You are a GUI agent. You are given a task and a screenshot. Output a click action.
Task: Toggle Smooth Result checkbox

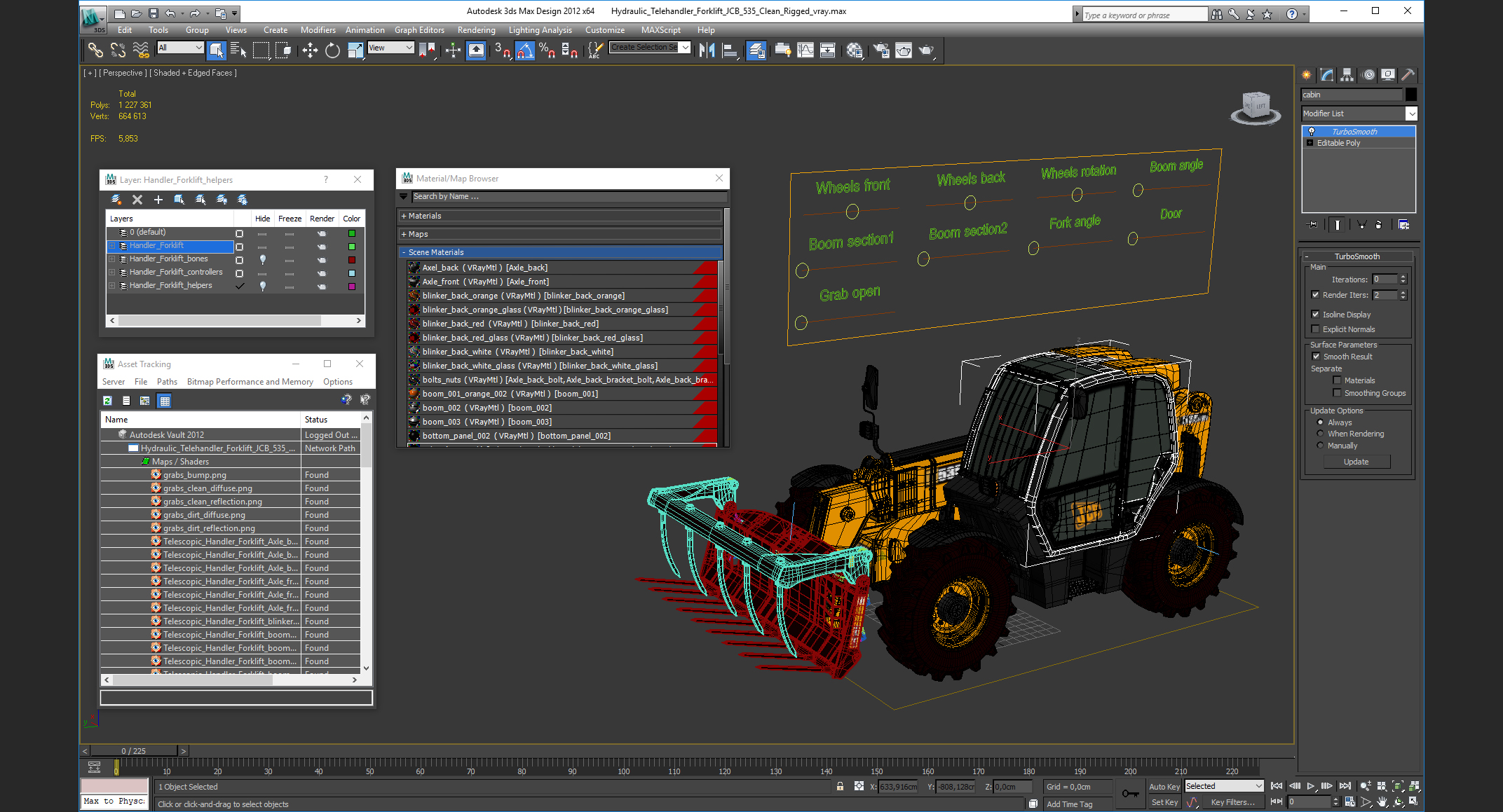[1316, 357]
